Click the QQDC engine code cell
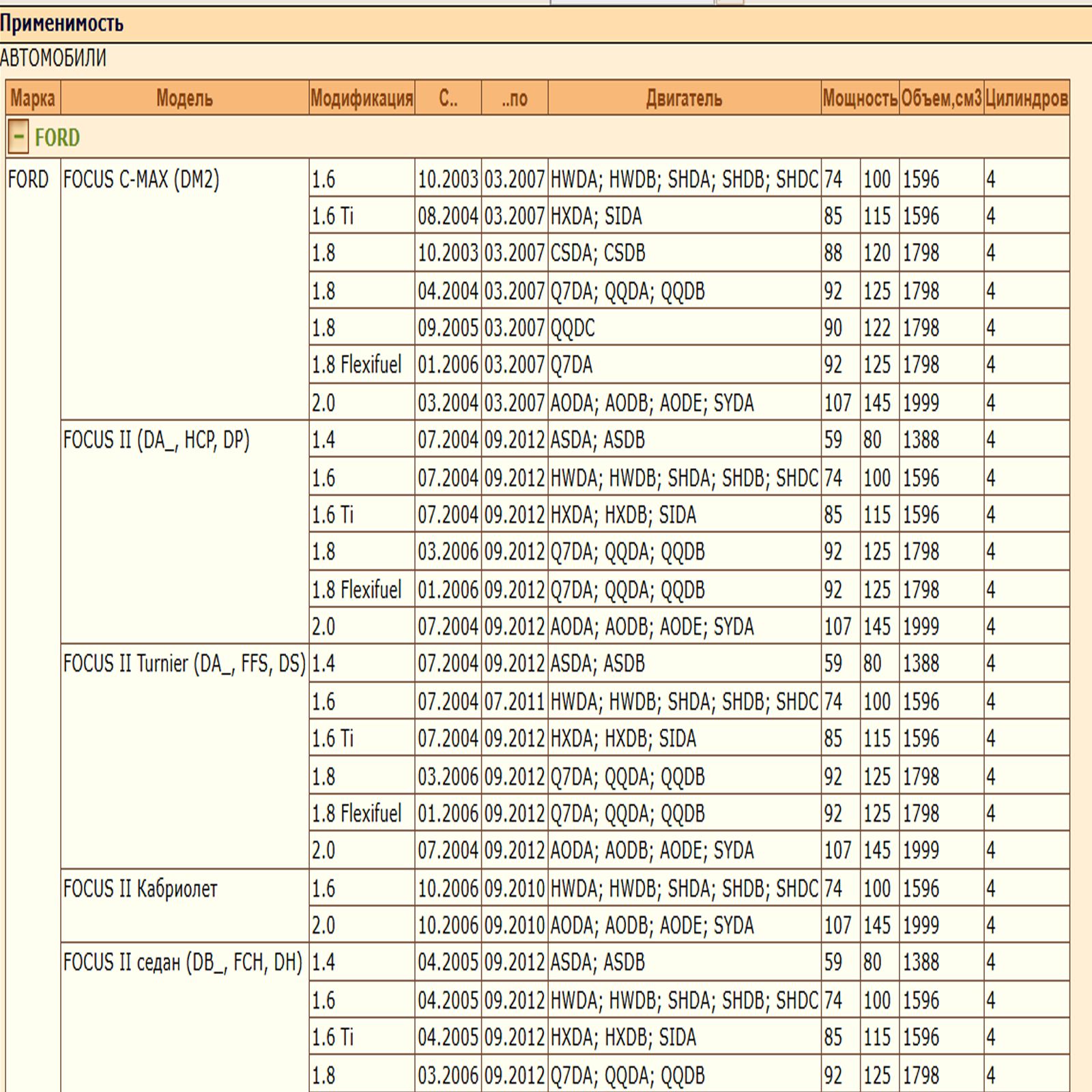1092x1092 pixels. coord(573,328)
